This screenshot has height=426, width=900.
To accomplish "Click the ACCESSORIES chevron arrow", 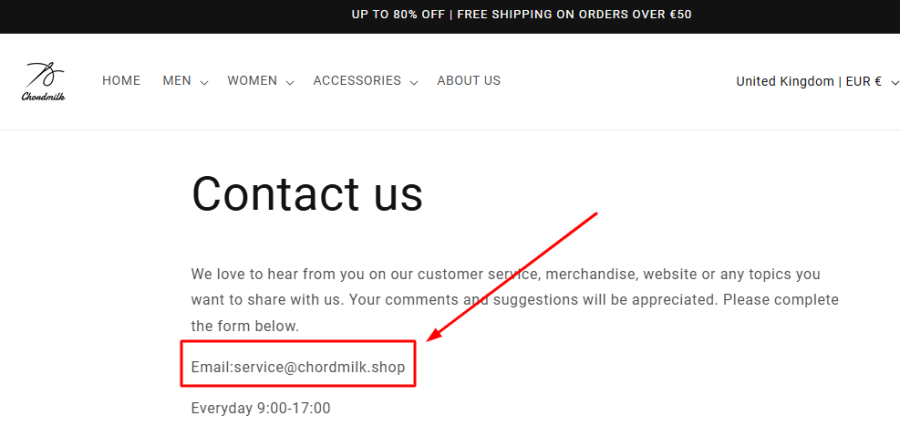I will pyautogui.click(x=414, y=82).
